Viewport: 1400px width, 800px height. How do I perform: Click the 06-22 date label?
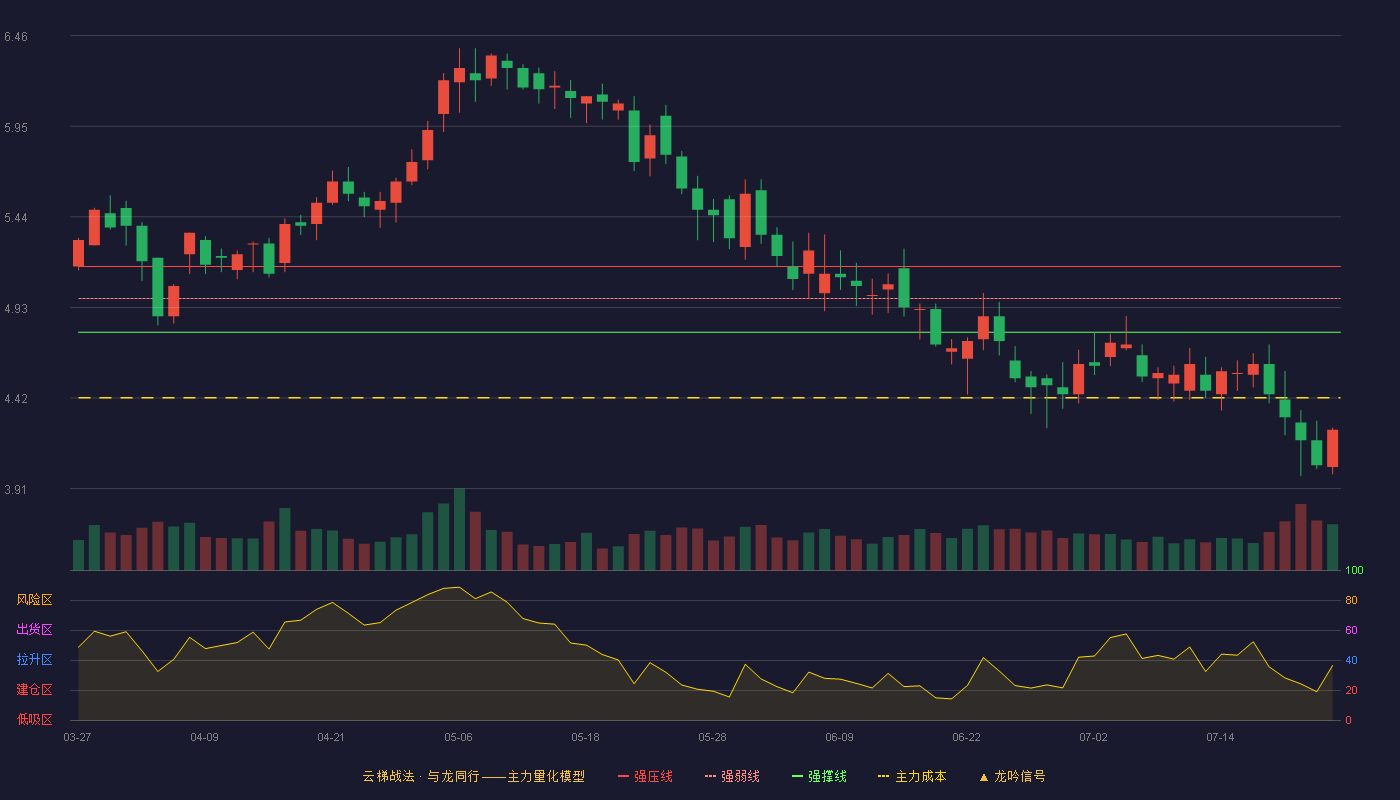coord(966,737)
